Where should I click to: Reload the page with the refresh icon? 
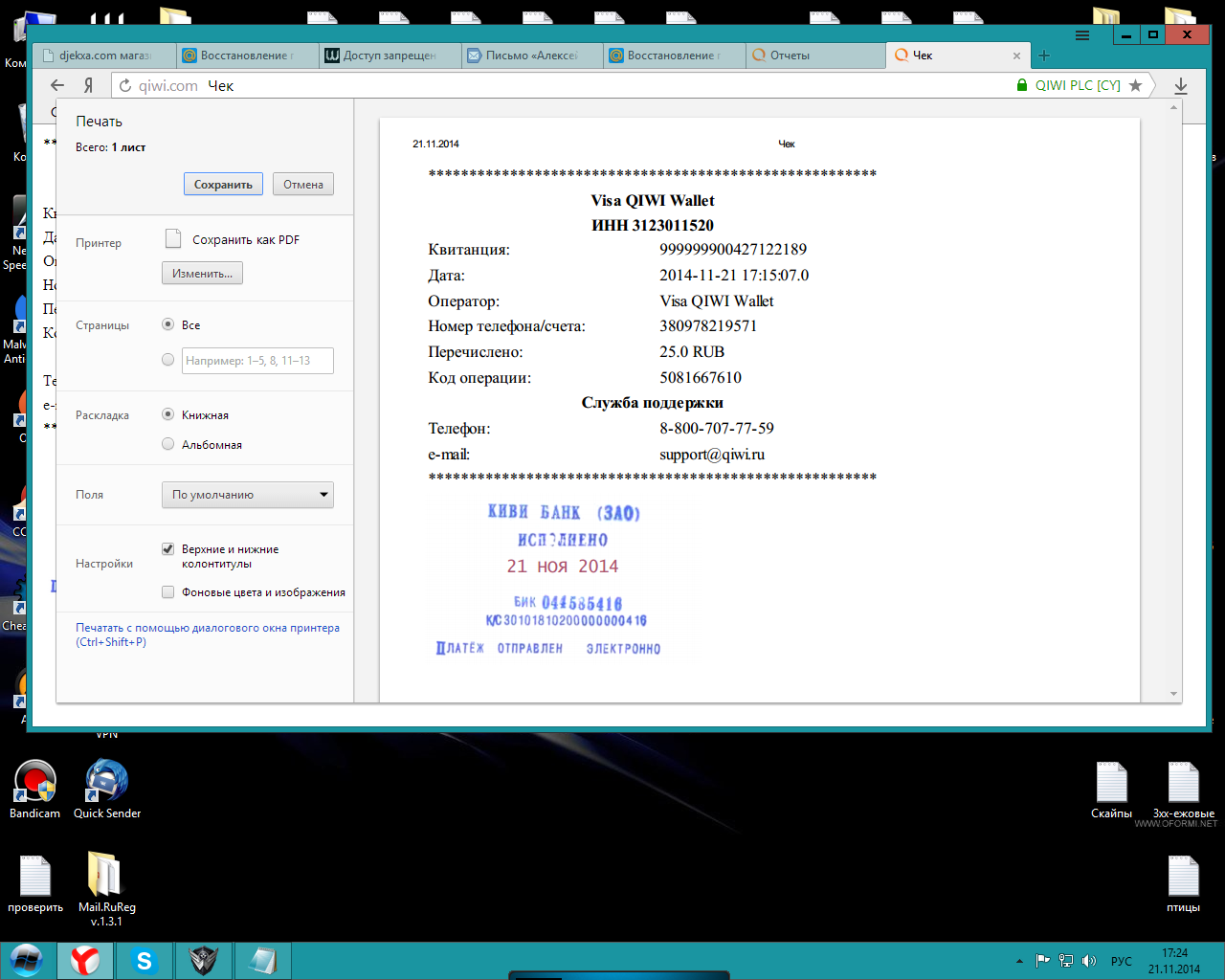(125, 86)
